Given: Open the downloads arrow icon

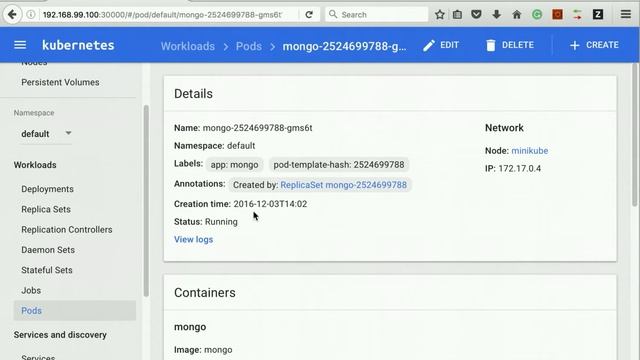Looking at the screenshot, I should tap(496, 15).
